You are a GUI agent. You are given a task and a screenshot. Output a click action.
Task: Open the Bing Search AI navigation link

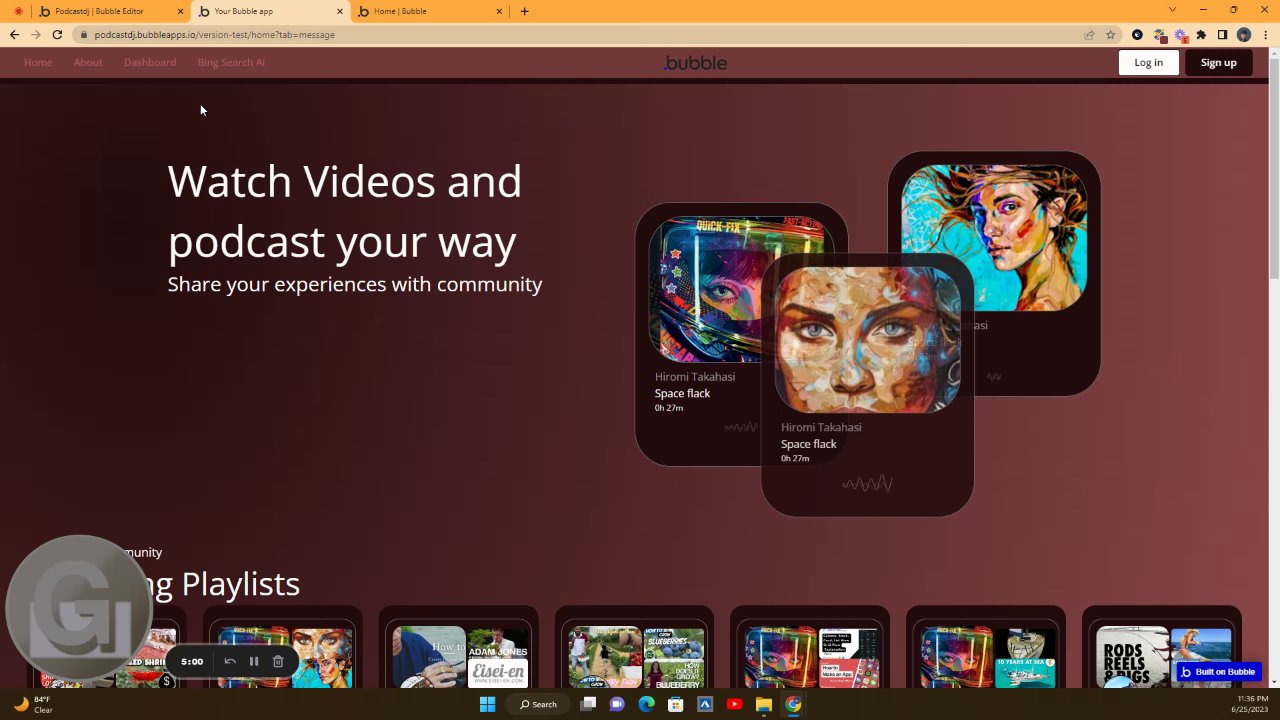point(231,62)
